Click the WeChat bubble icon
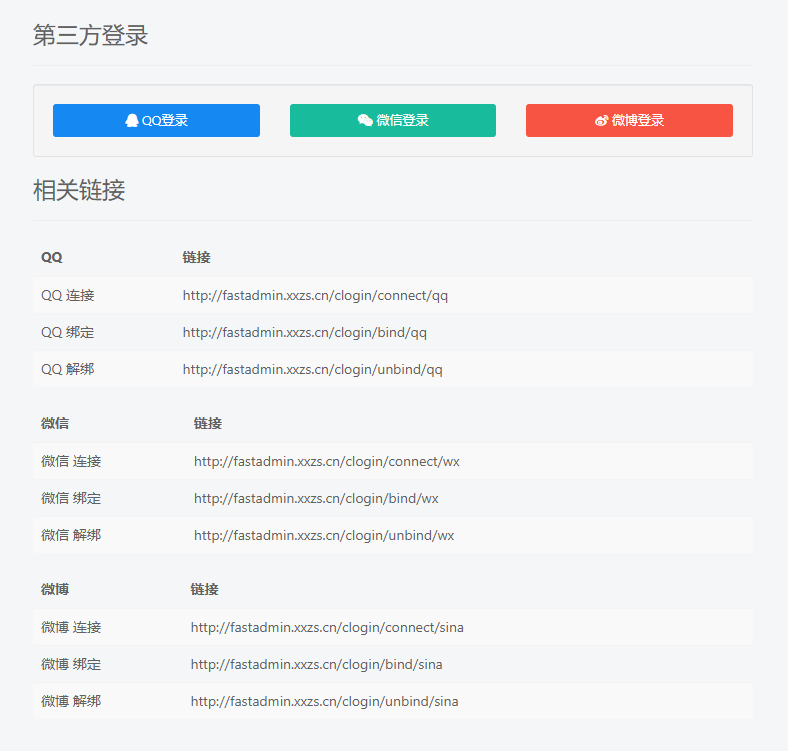The width and height of the screenshot is (788, 751). pyautogui.click(x=365, y=120)
